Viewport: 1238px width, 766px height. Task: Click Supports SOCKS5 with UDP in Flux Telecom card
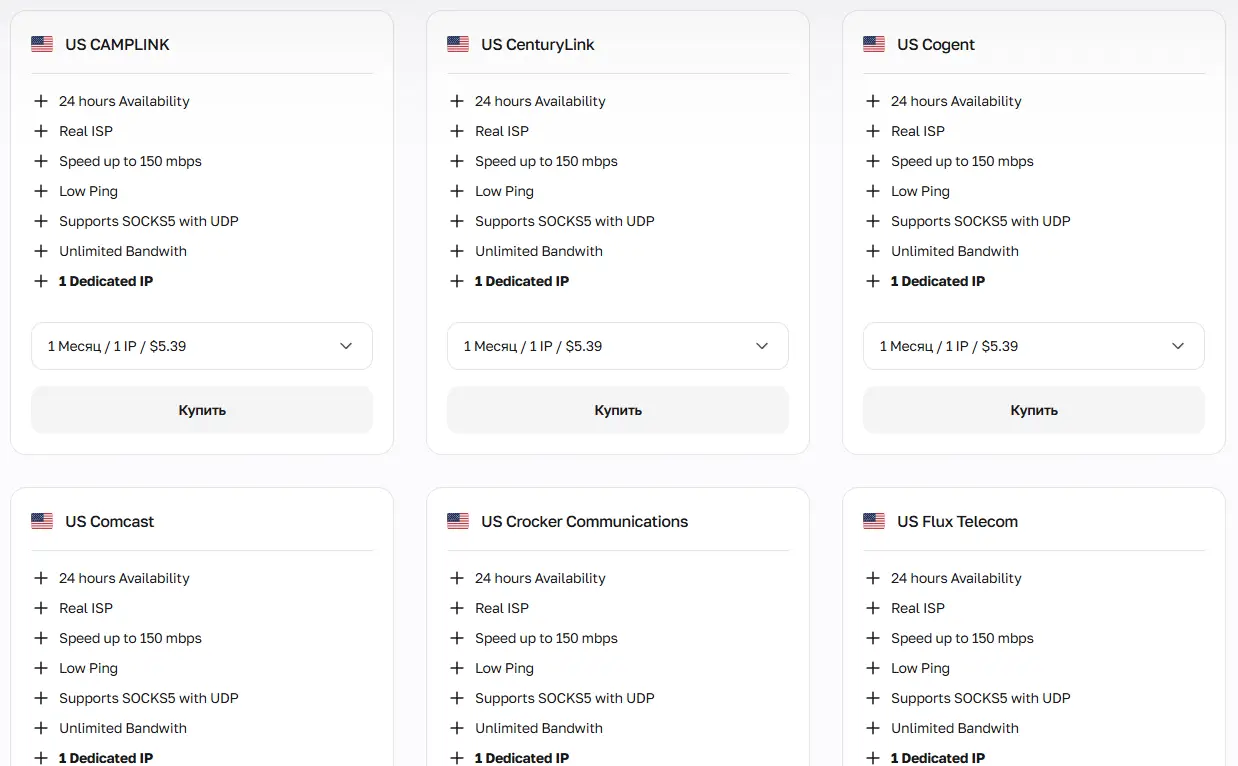pos(980,698)
